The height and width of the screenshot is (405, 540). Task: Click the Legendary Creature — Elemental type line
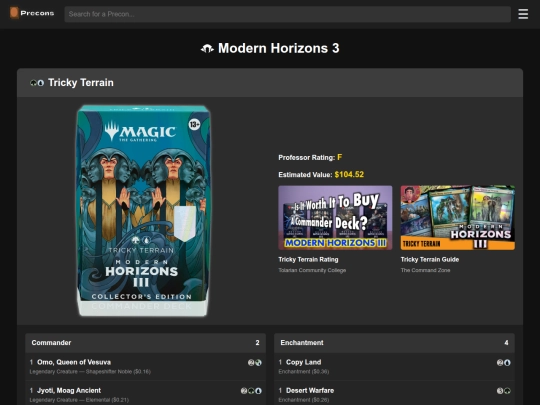[79, 400]
